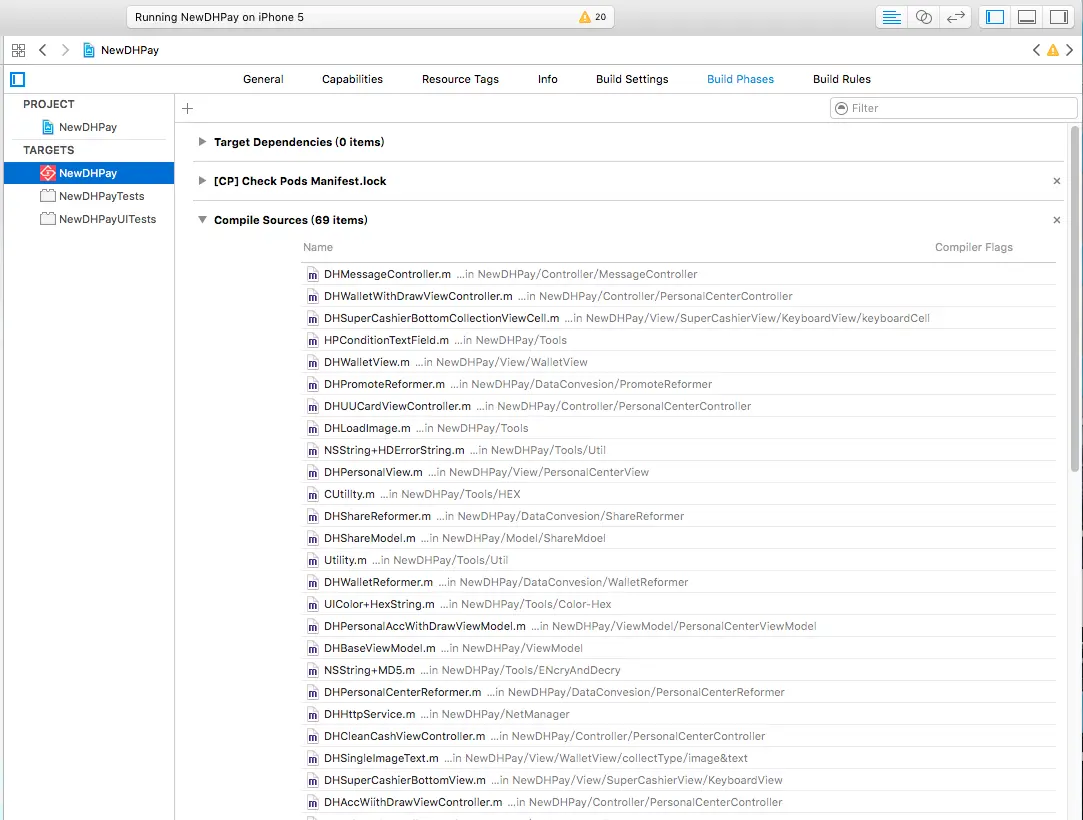Select DHSuperCashierBottomCollectionViewCell.m row
Image resolution: width=1083 pixels, height=820 pixels.
[678, 318]
